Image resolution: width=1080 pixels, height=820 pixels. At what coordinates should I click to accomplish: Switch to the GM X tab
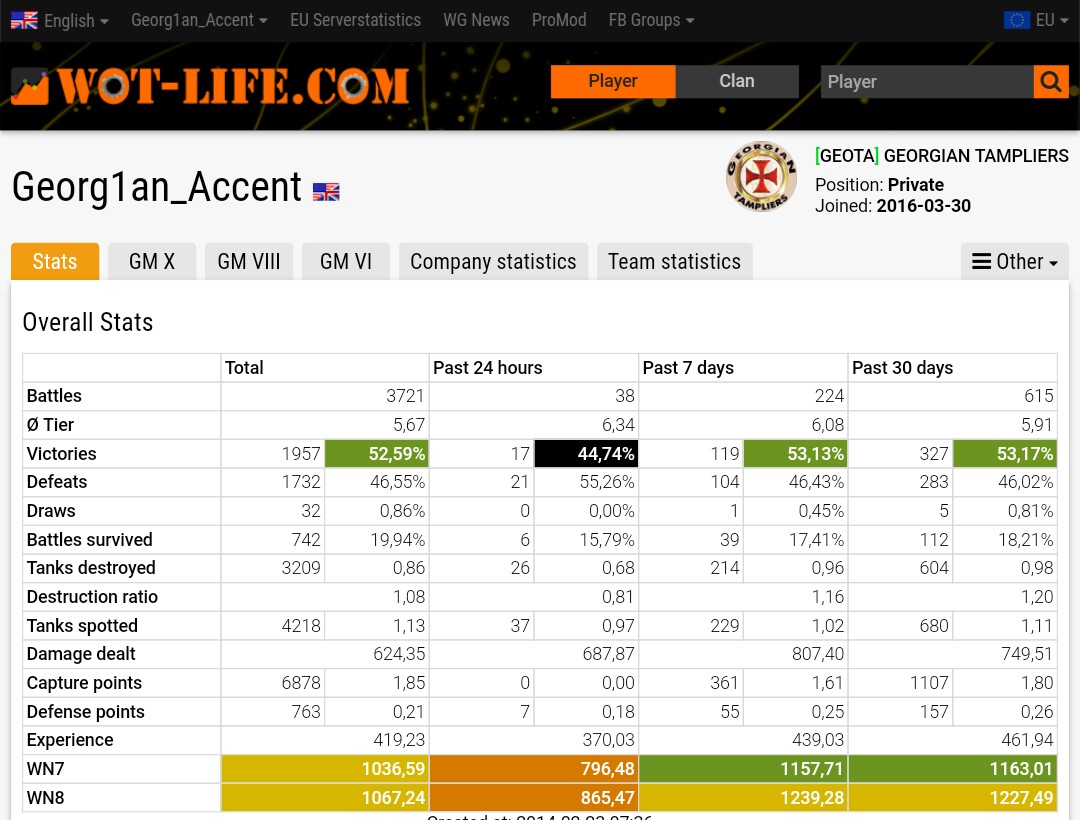pyautogui.click(x=152, y=262)
